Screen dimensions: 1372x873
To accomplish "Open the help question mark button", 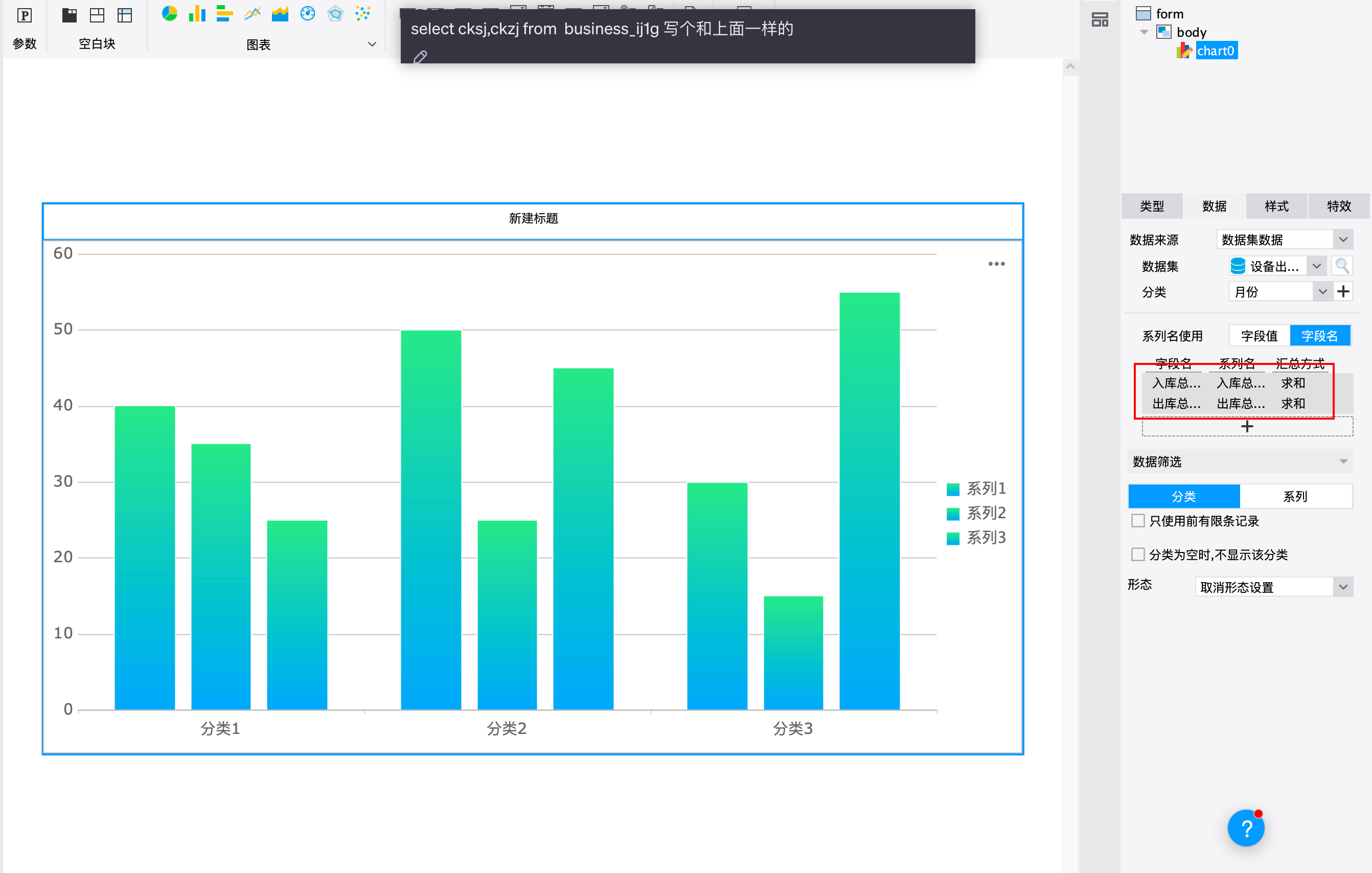I will tap(1246, 829).
